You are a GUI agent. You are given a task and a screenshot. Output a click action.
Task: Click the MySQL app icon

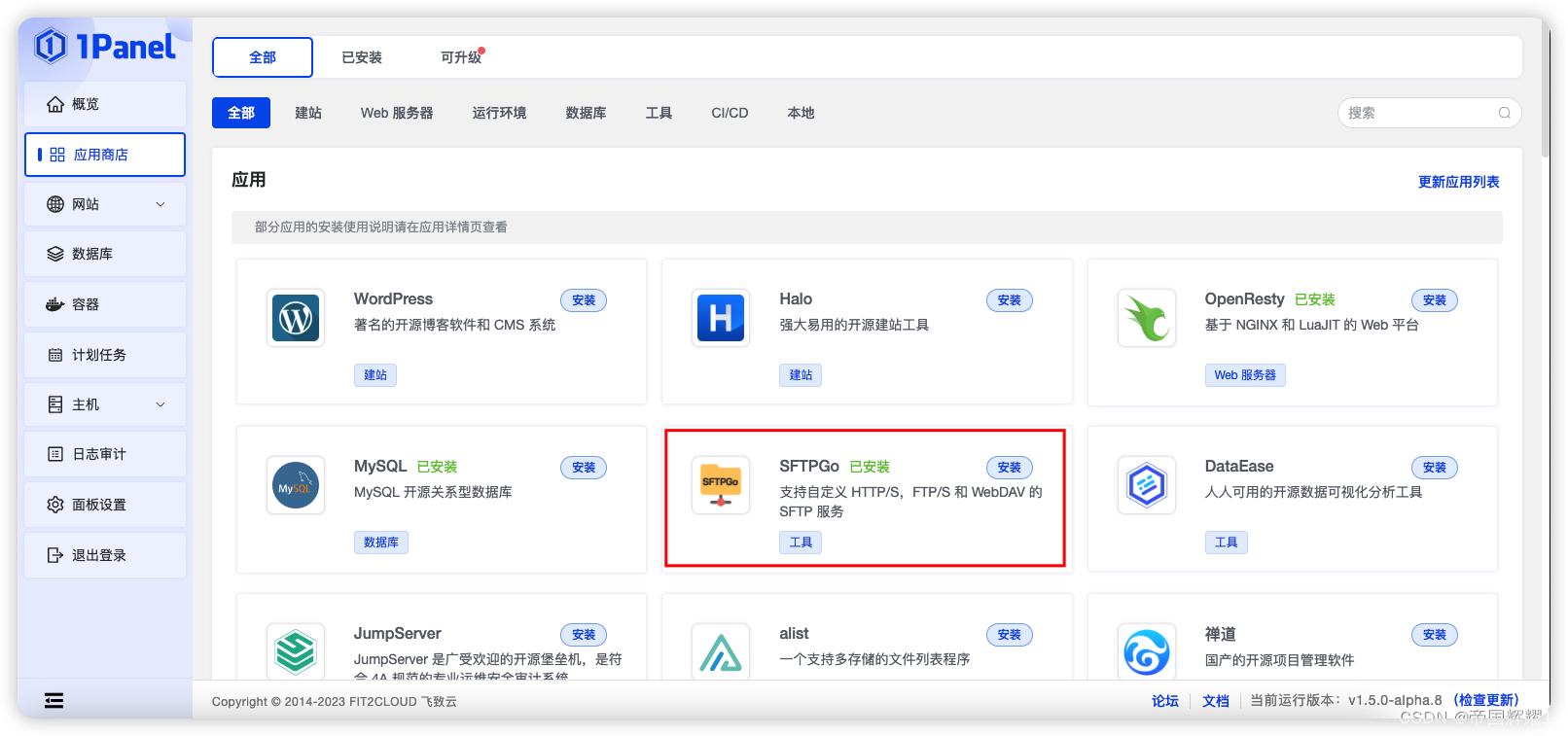click(296, 485)
